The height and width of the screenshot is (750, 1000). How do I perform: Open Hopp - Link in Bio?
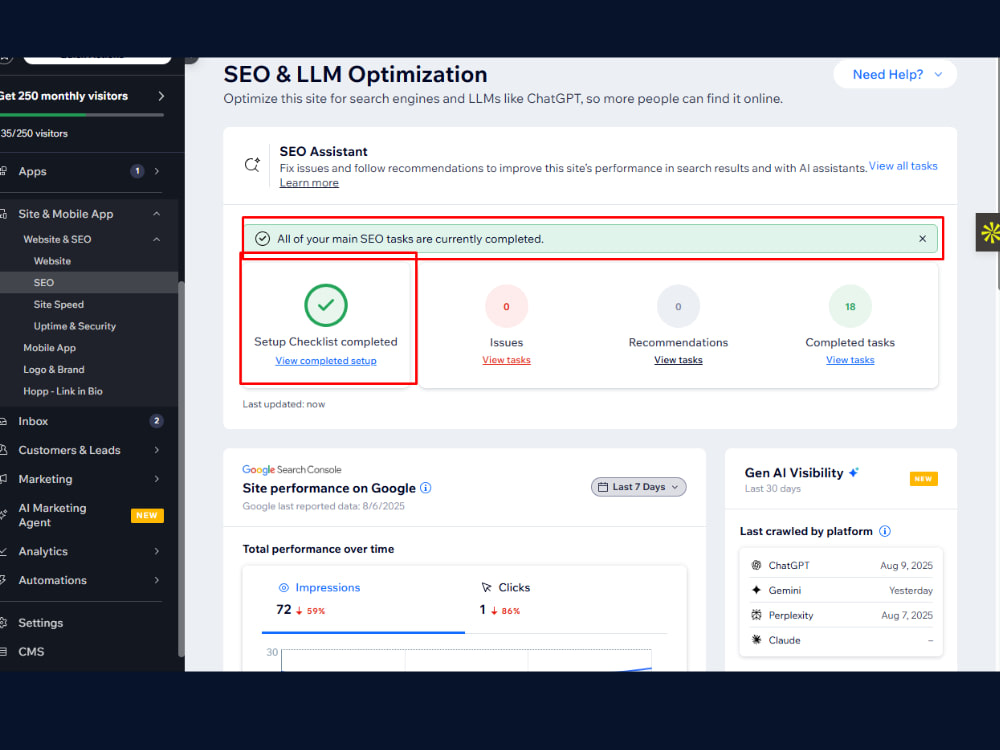click(62, 391)
